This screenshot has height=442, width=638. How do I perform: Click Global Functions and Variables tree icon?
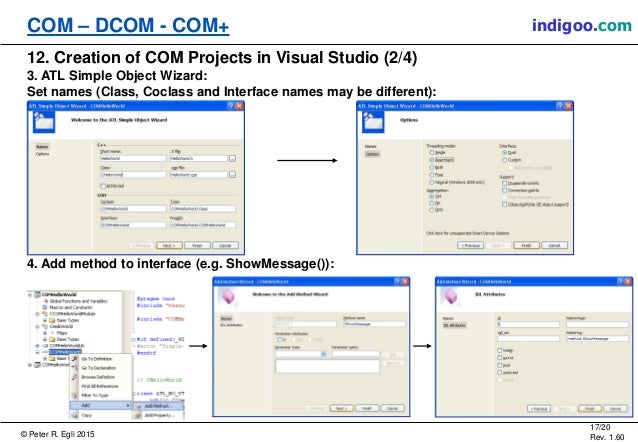(46, 301)
